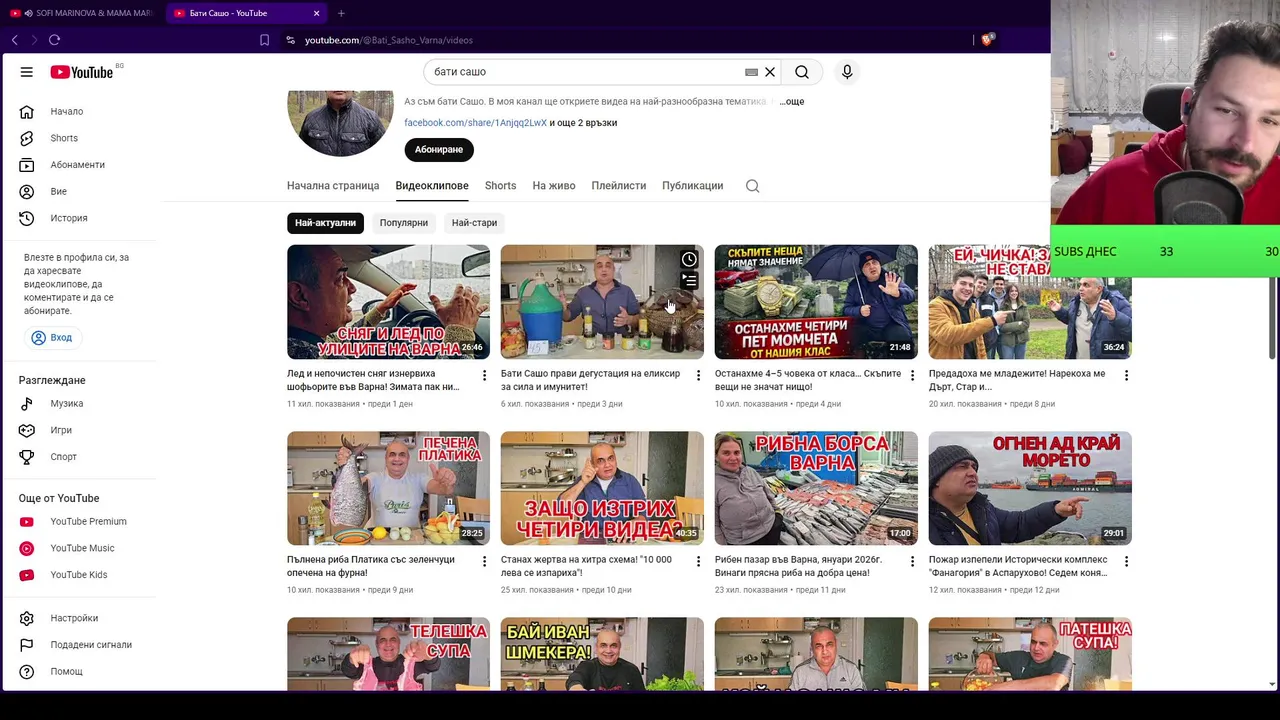Click the YouTube logo
This screenshot has width=1280, height=720.
(82, 72)
